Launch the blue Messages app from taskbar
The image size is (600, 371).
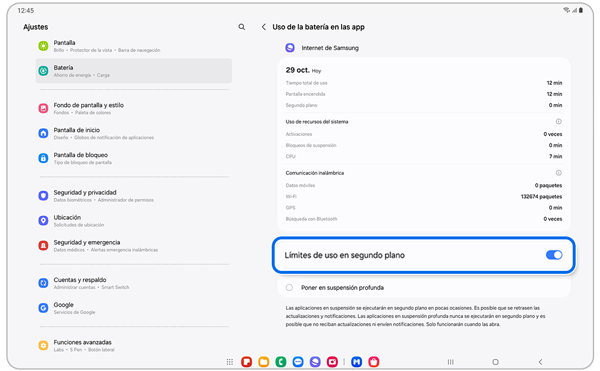click(298, 362)
